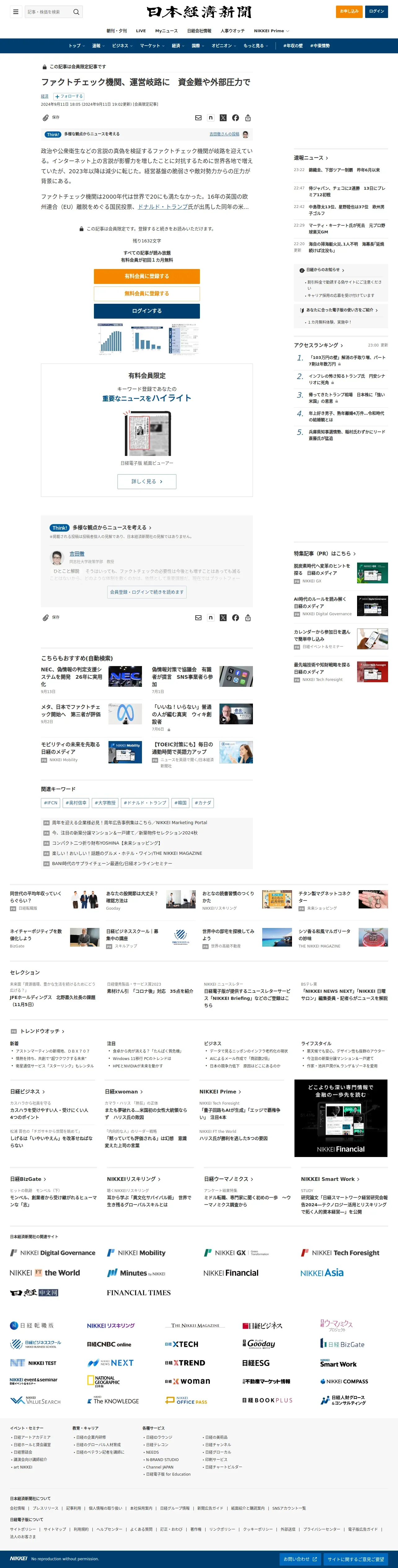Open the NEC article thumbnail
Screen dimensions: 398x1568
125,676
